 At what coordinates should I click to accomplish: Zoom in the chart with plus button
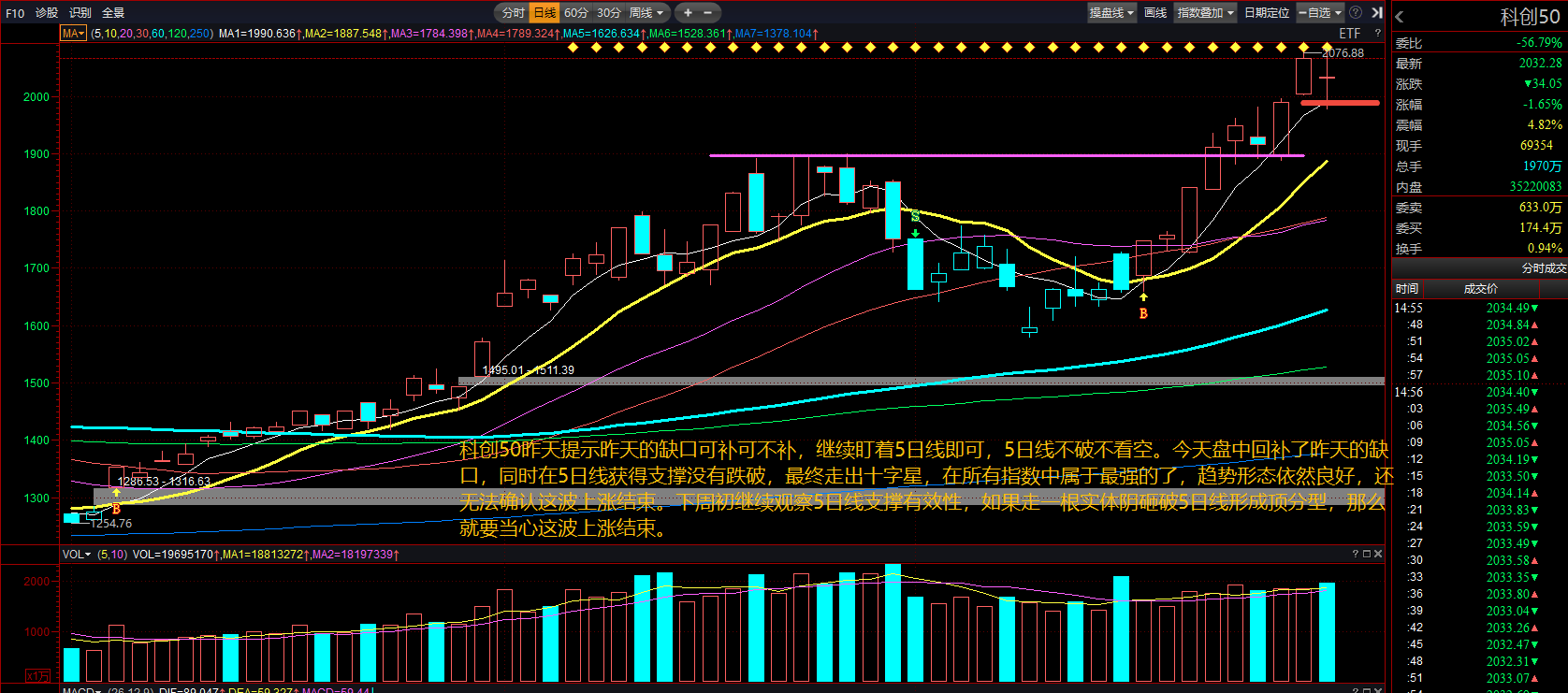pos(688,13)
